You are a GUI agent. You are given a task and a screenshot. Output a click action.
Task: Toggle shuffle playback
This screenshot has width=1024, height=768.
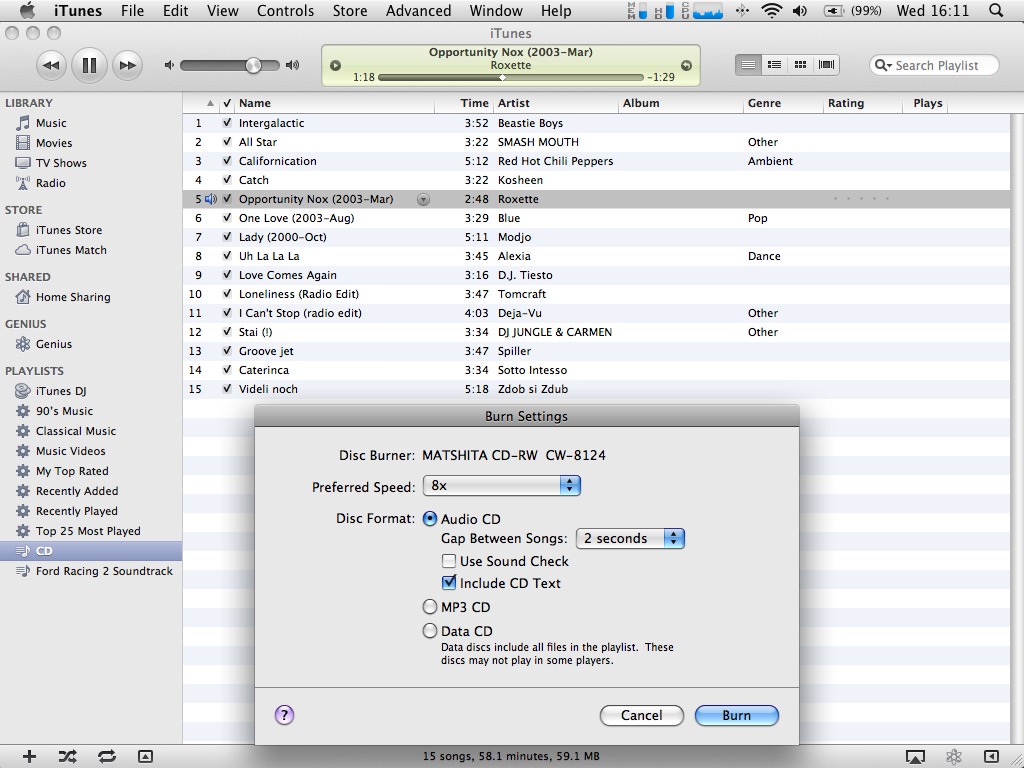[x=67, y=756]
